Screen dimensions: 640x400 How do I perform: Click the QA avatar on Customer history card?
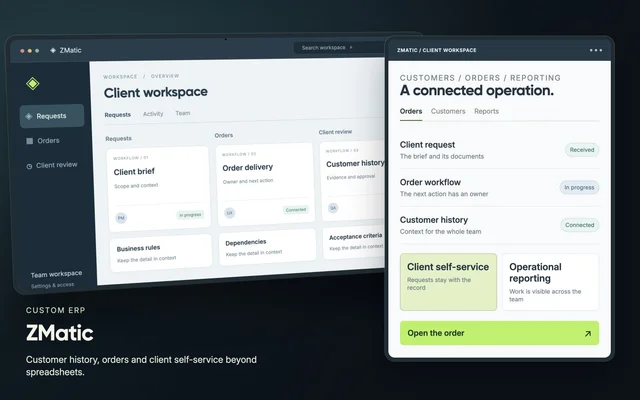(333, 208)
